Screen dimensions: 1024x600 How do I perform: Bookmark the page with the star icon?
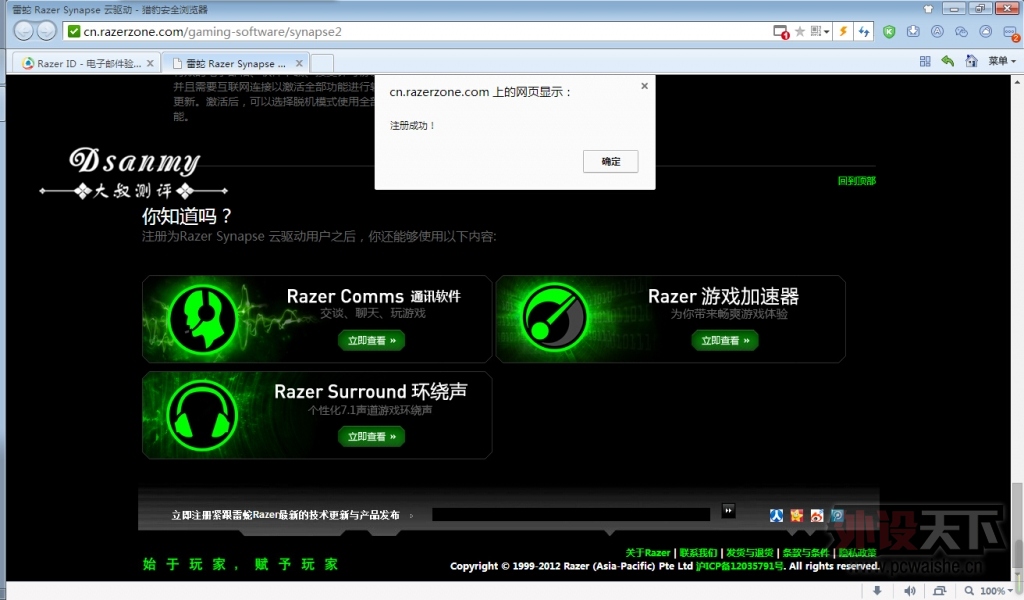click(799, 31)
